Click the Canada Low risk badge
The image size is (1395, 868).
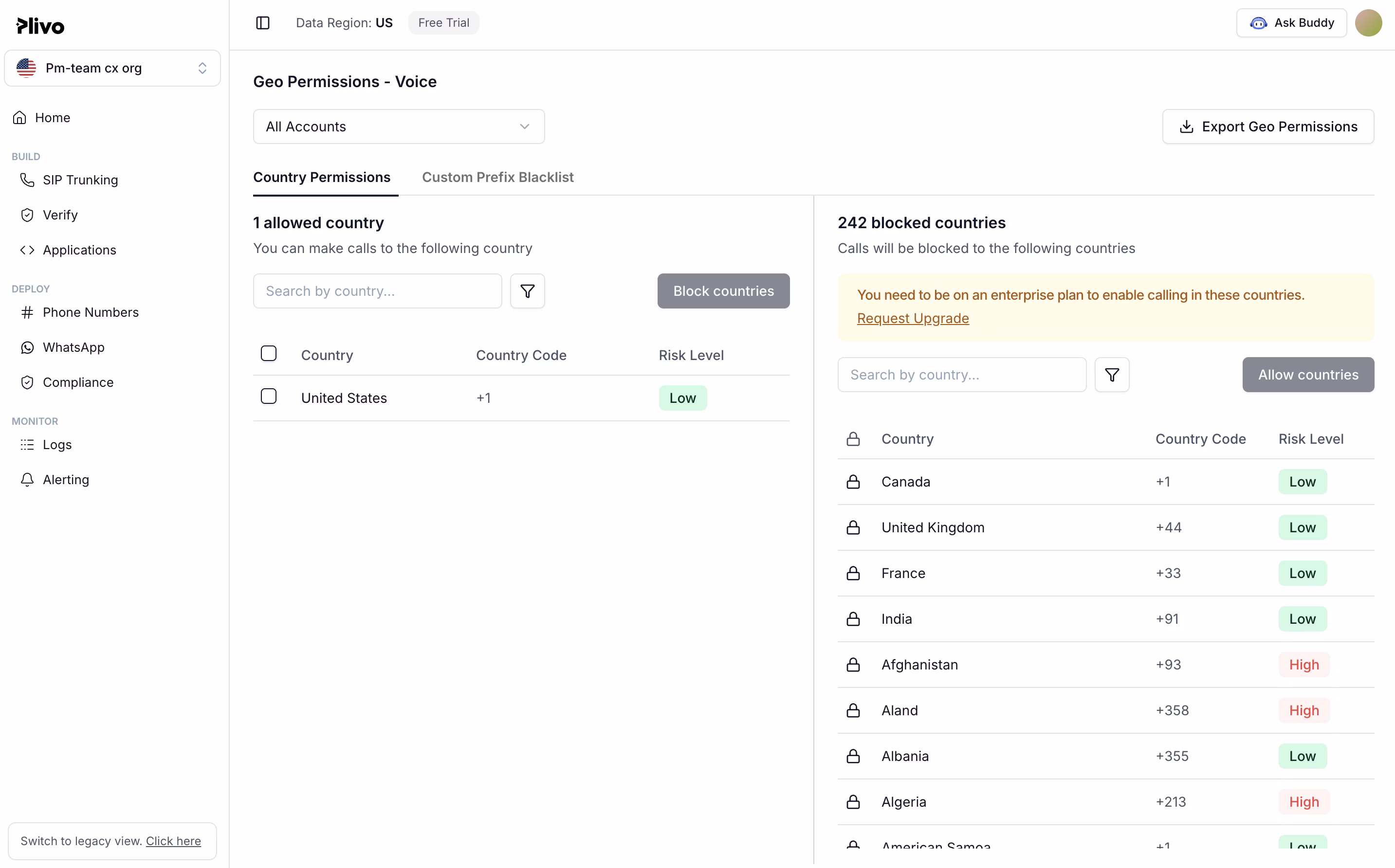1302,482
